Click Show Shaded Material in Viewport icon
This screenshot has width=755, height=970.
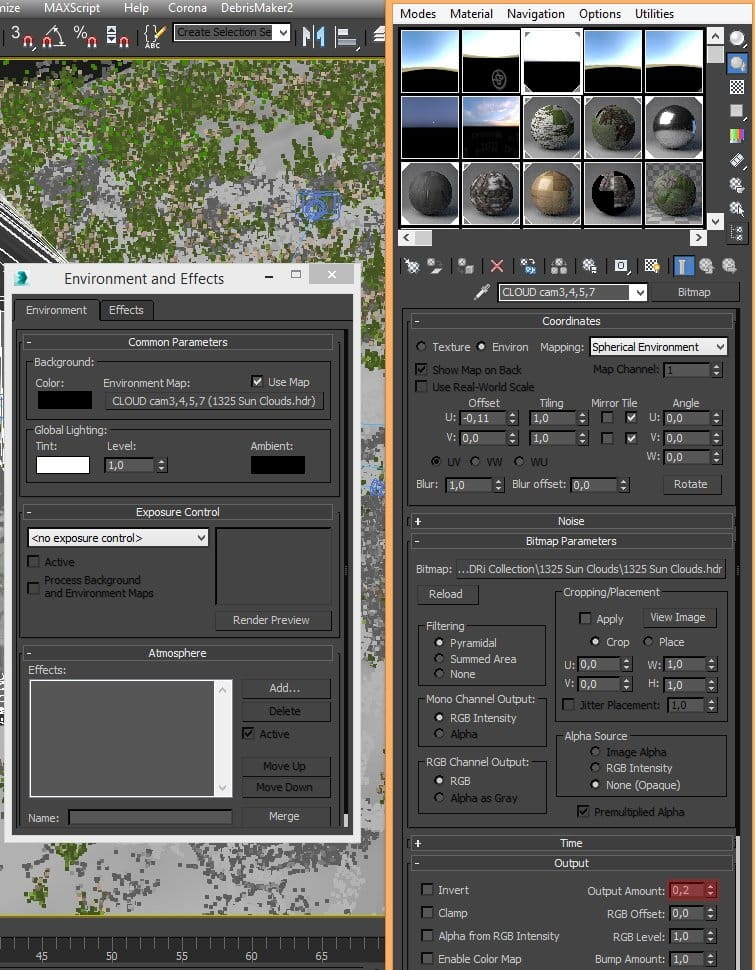(651, 266)
